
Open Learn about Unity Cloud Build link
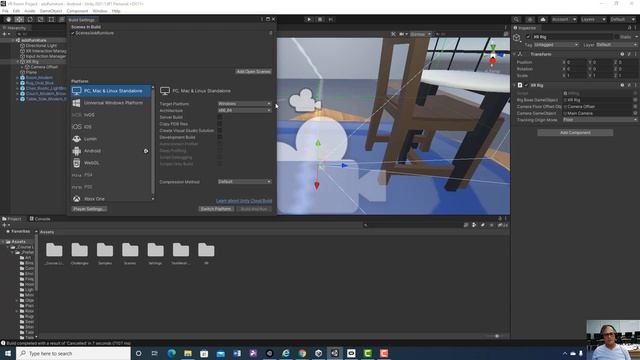(x=244, y=201)
